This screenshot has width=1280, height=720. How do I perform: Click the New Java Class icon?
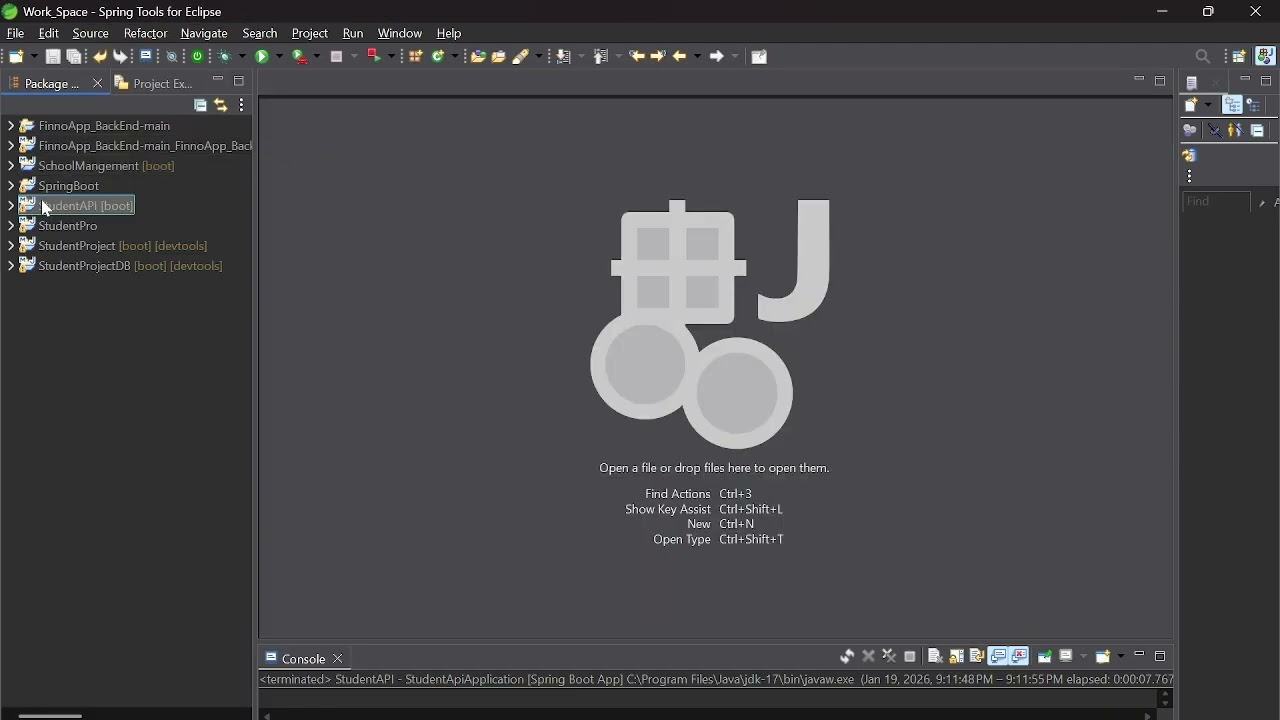pyautogui.click(x=438, y=57)
